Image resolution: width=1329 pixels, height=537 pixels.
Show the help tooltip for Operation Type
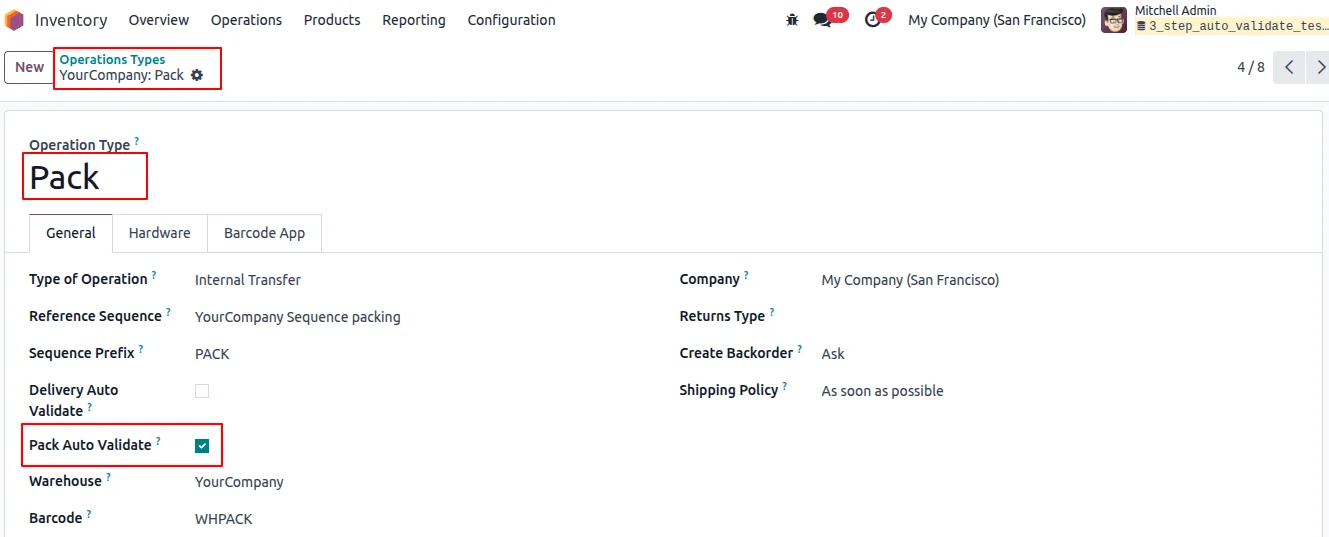[x=137, y=142]
